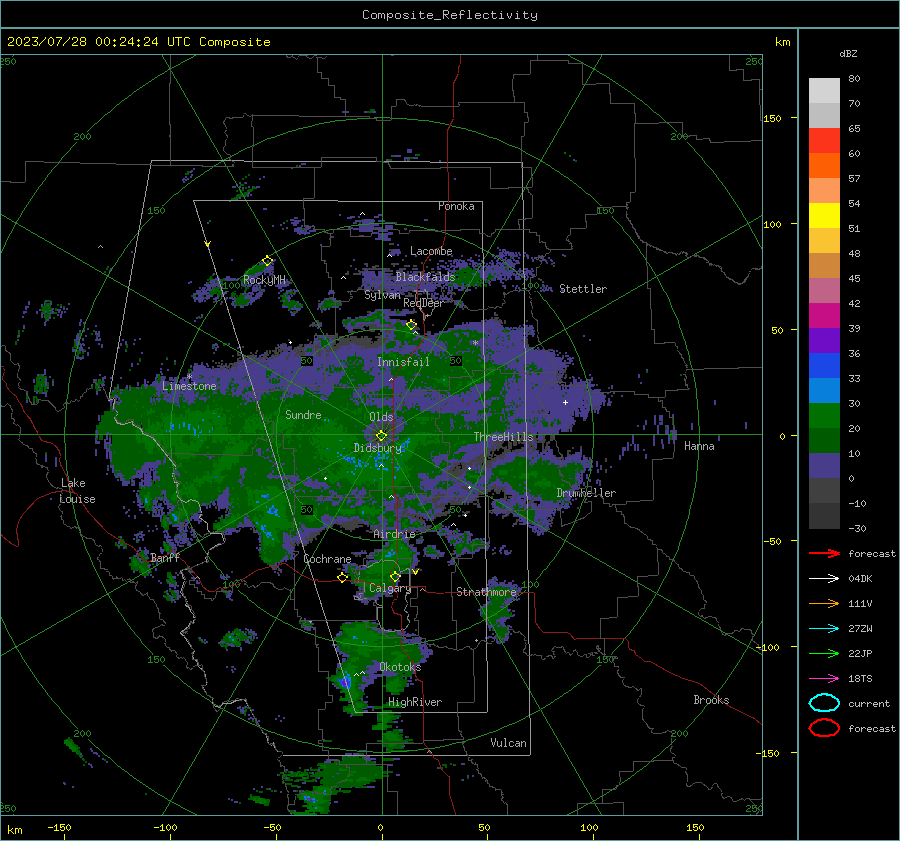Select the 10 dBZ slate purple swatch
Screen dimensions: 900x841
point(824,466)
